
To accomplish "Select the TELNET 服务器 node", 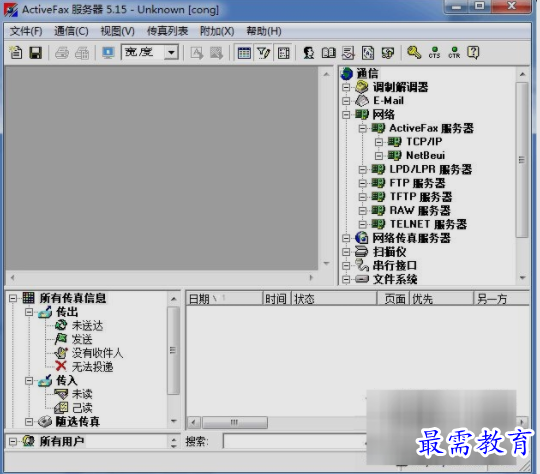I will pos(428,224).
